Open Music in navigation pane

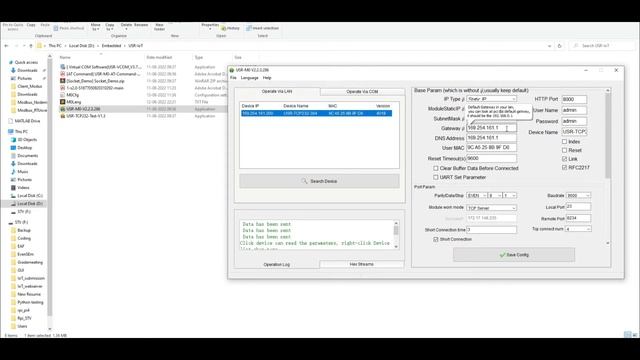tap(23, 171)
